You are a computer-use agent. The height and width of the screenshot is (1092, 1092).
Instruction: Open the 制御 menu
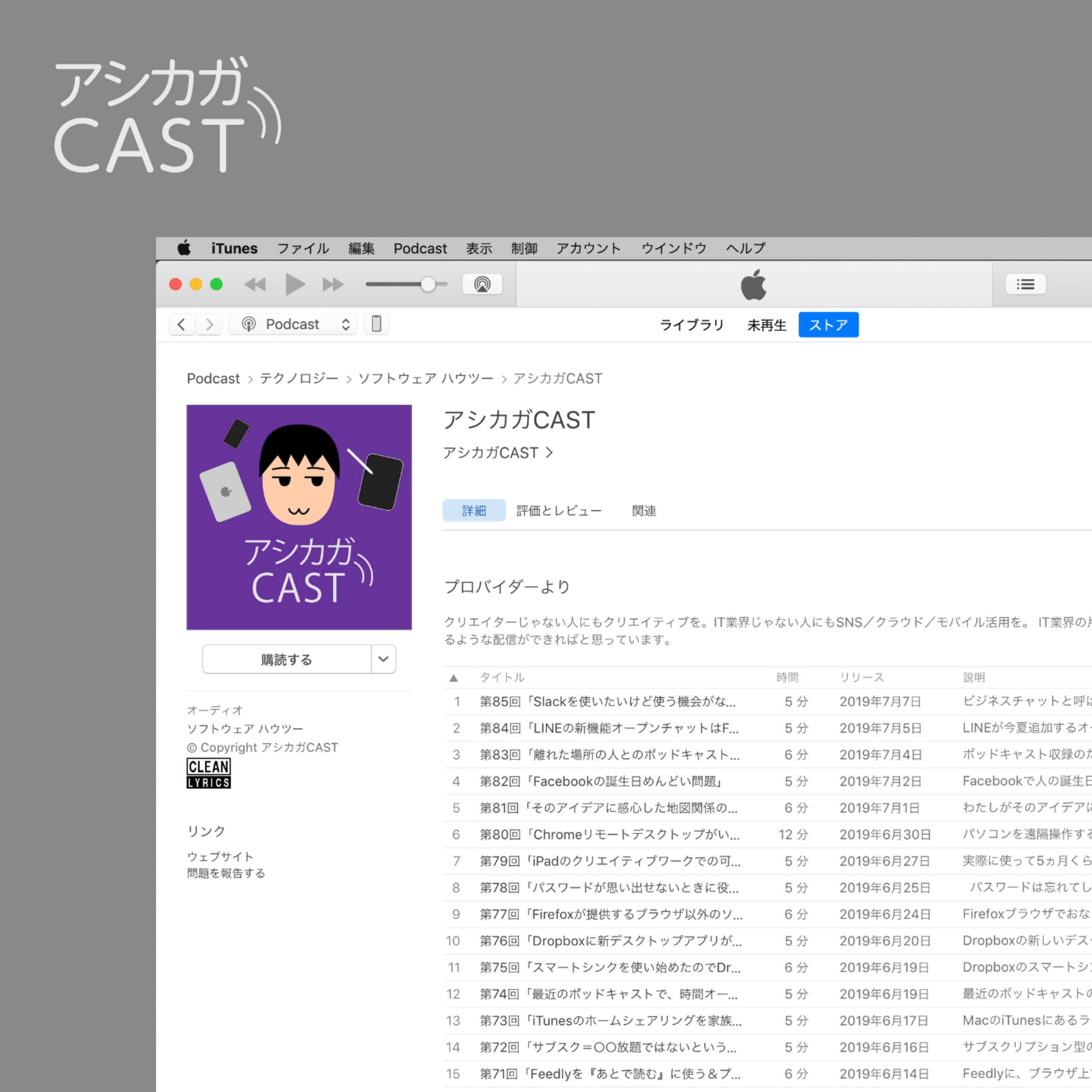pos(524,248)
